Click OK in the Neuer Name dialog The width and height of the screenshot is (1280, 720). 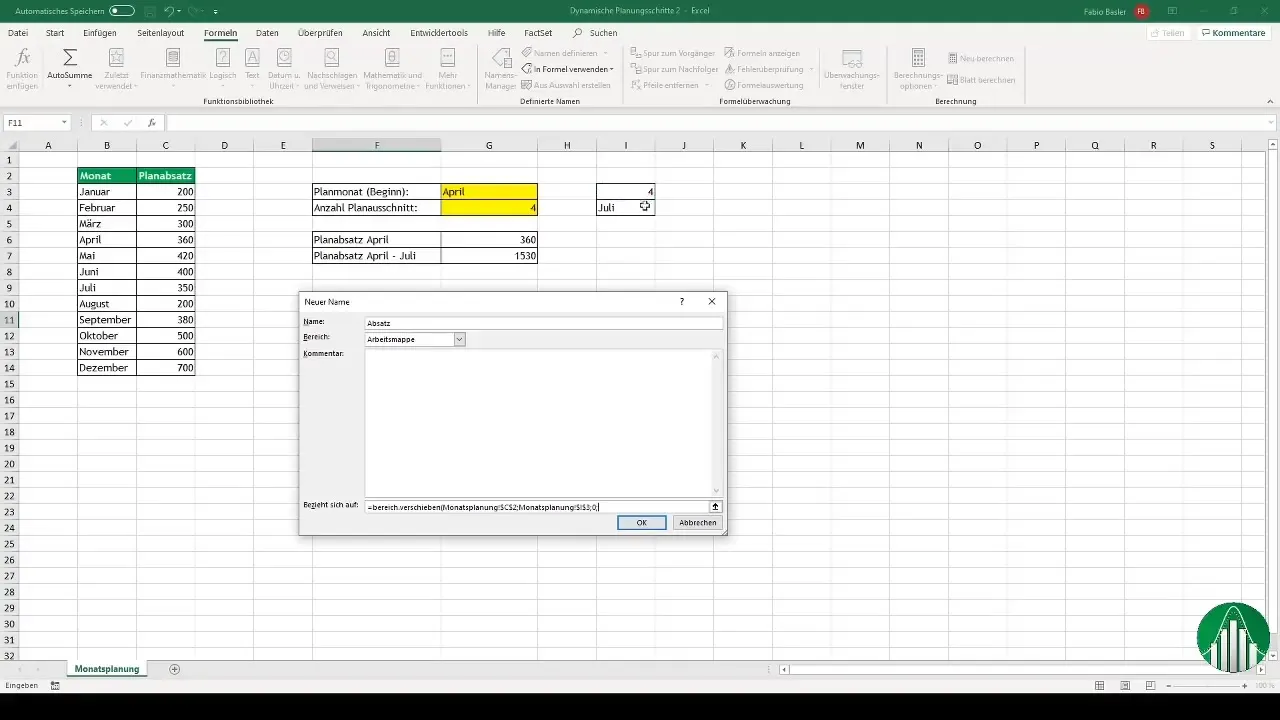pyautogui.click(x=642, y=522)
